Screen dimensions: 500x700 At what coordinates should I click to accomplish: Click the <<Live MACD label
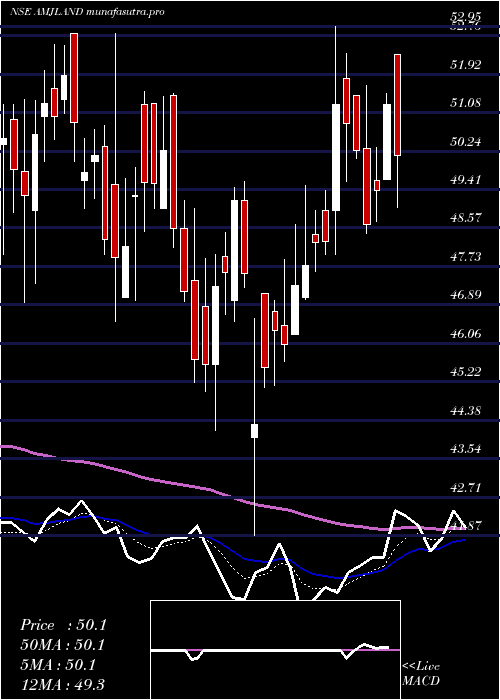tap(421, 674)
